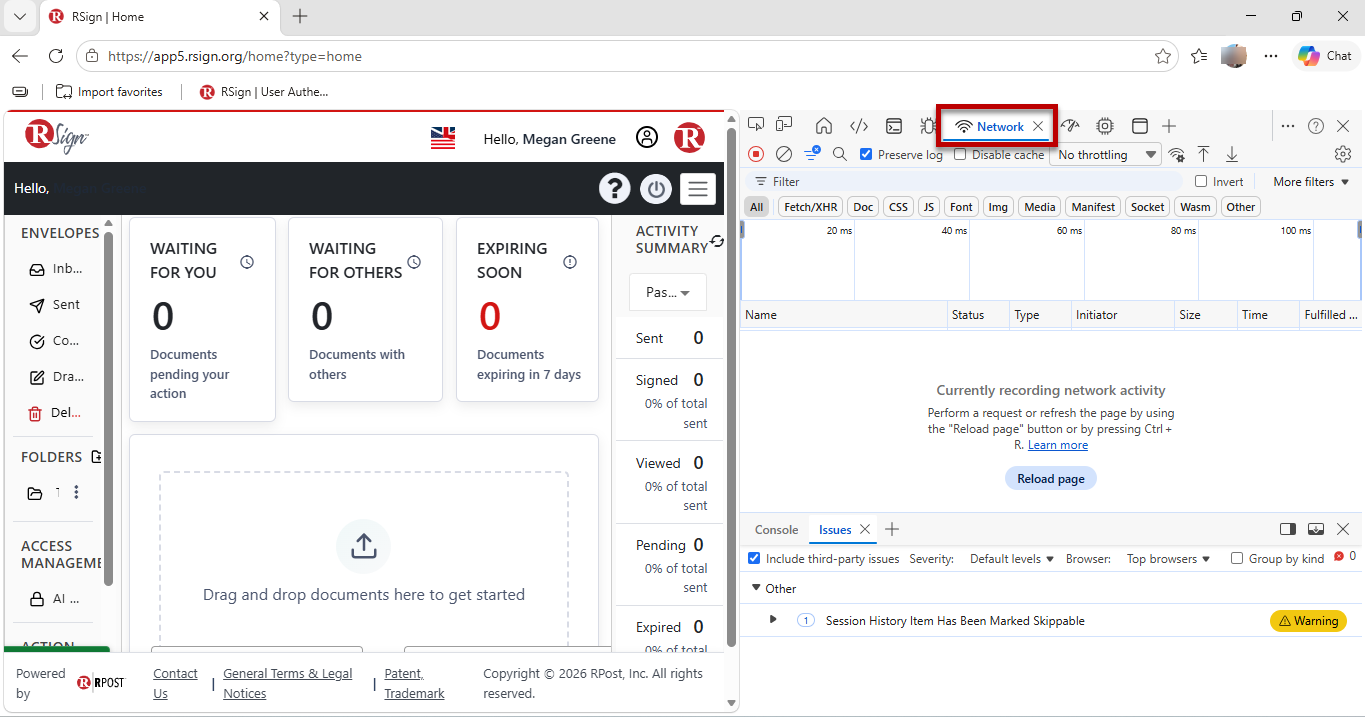Open DevTools customize three-dots menu
The height and width of the screenshot is (717, 1365).
pyautogui.click(x=1288, y=126)
